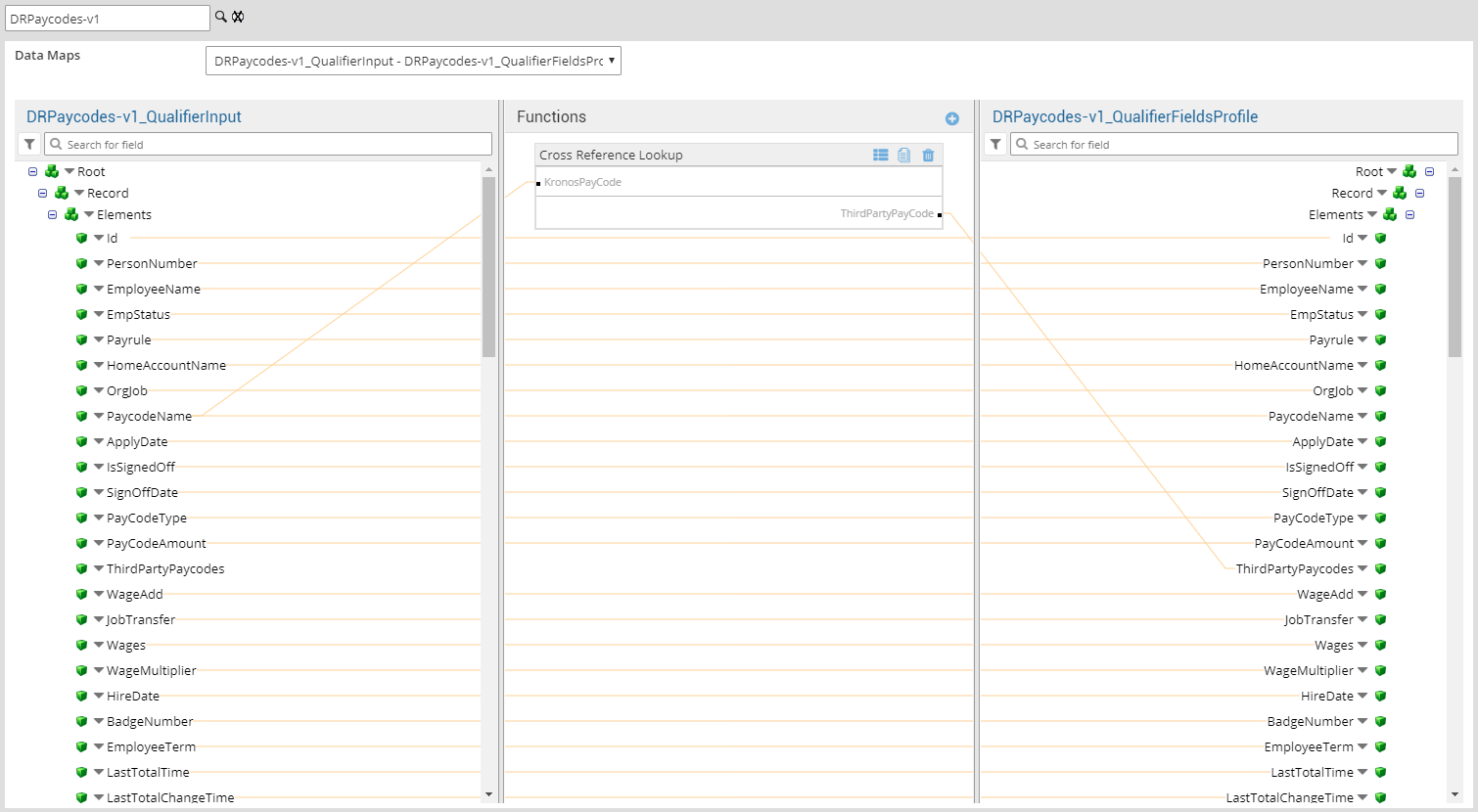Click the right panel vertical scrollbar down arrow
The width and height of the screenshot is (1478, 812).
pos(1455,794)
